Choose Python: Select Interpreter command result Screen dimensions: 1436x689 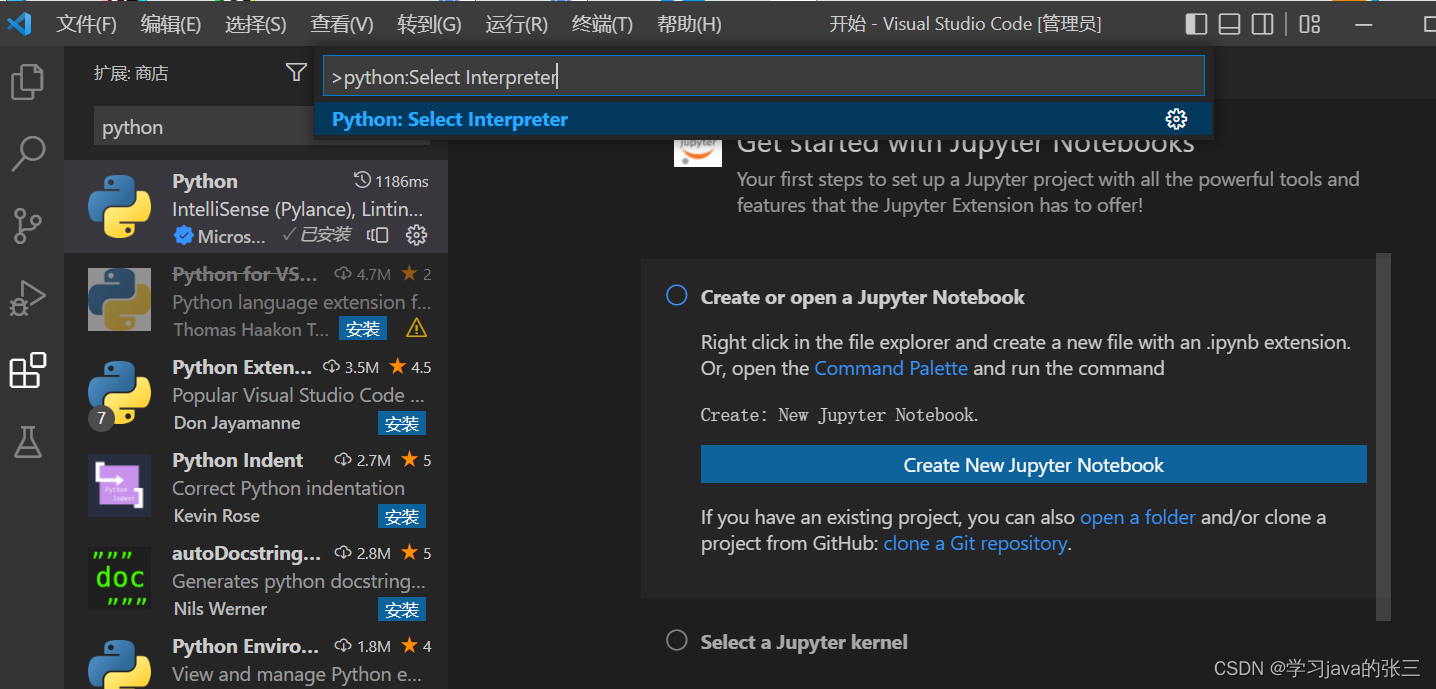pos(763,119)
